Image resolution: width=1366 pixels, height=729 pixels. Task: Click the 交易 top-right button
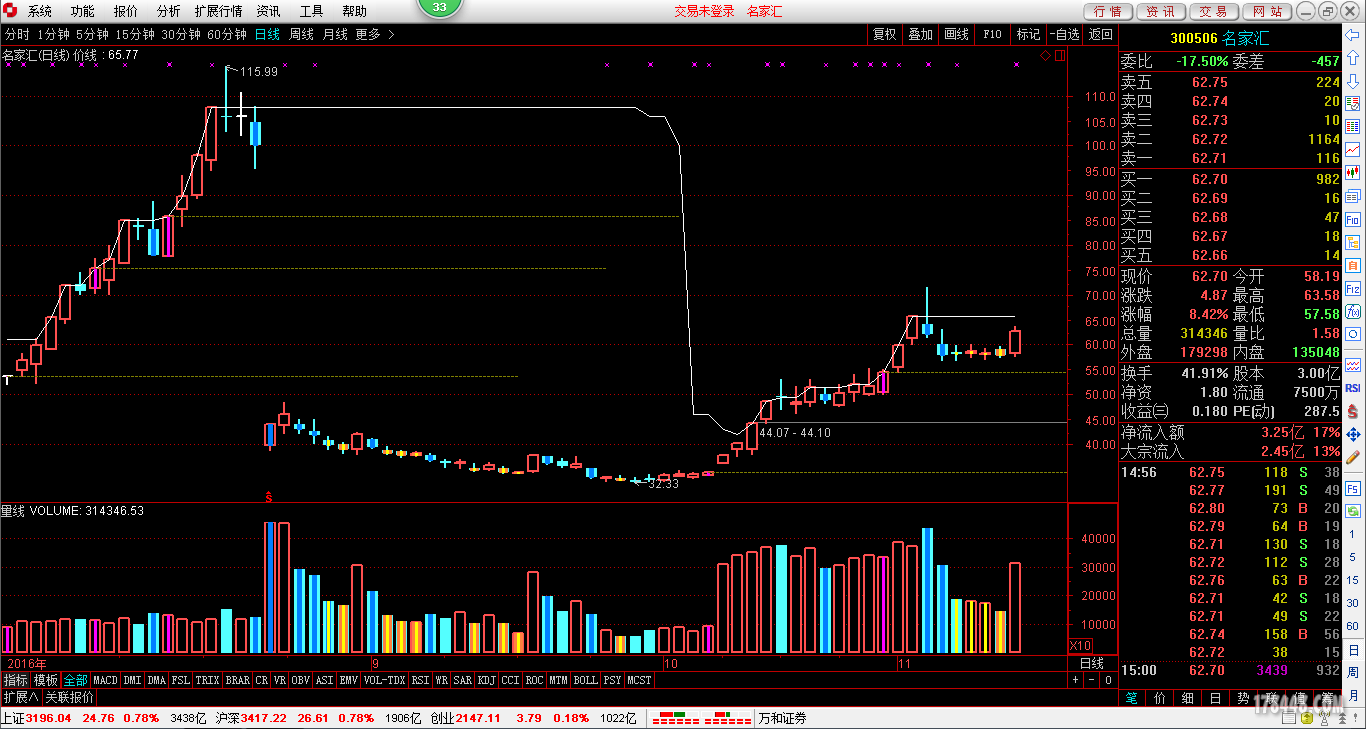click(x=1213, y=11)
